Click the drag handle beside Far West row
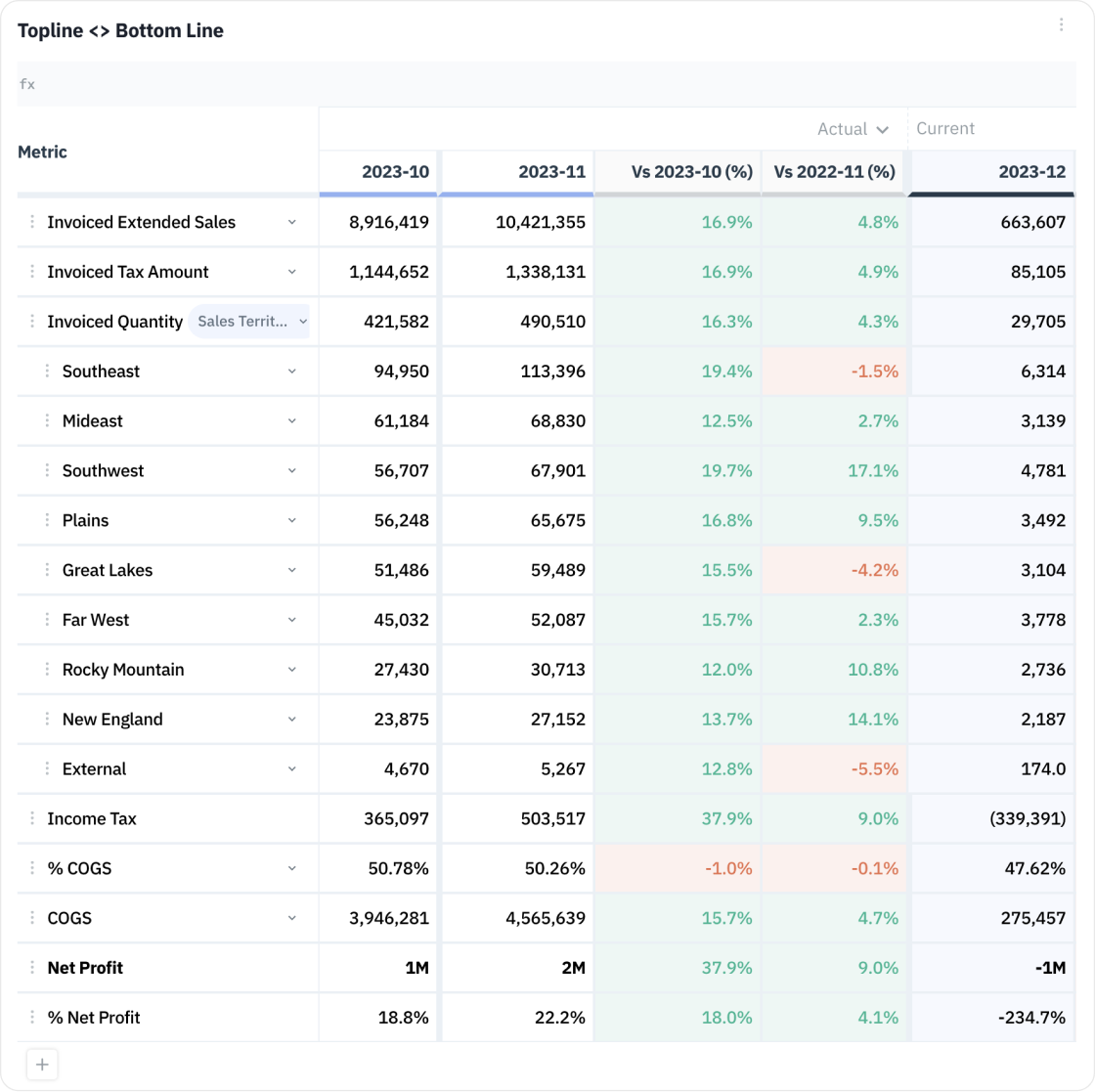 pyautogui.click(x=47, y=619)
